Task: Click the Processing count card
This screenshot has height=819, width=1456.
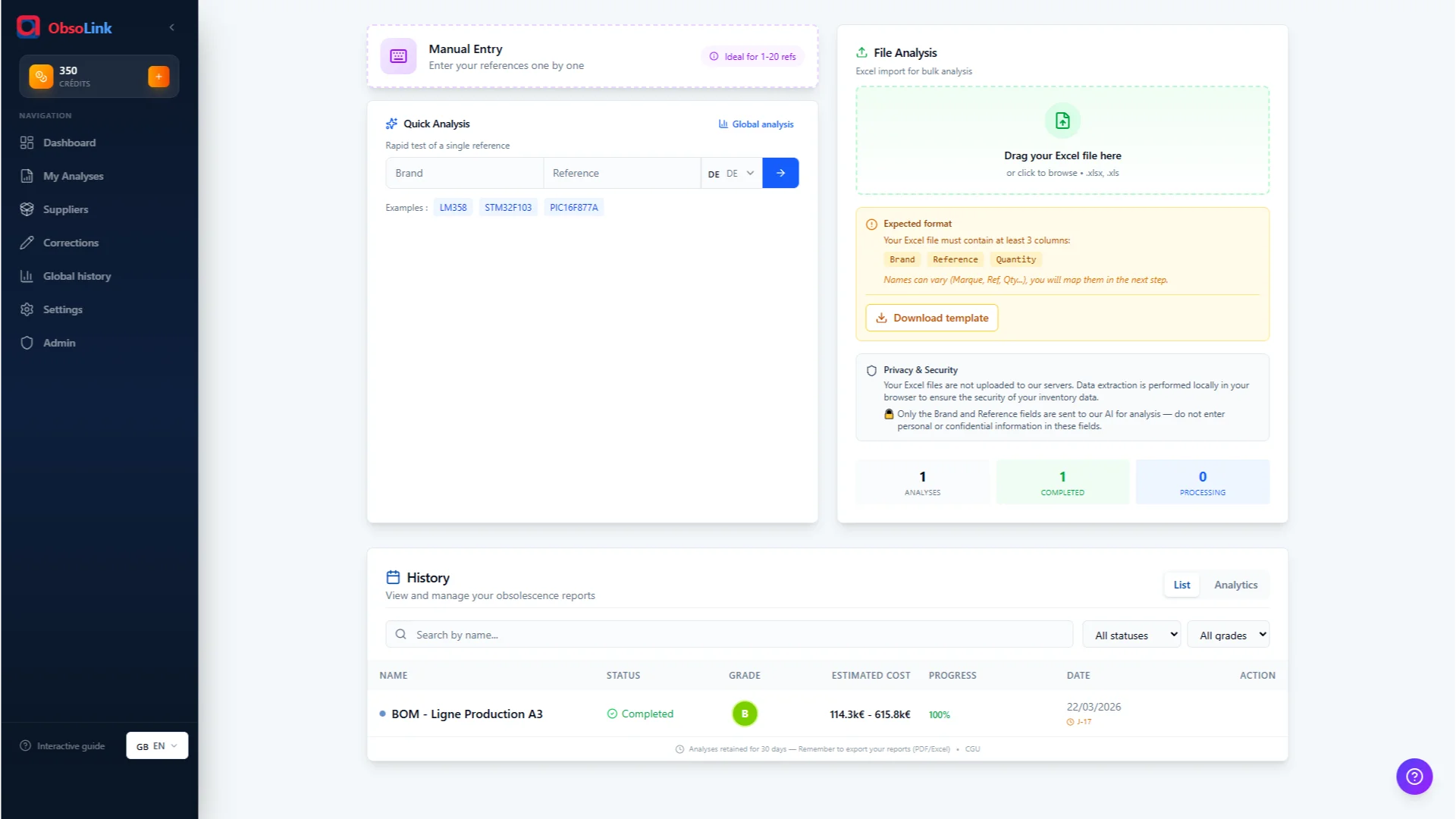Action: (x=1203, y=482)
